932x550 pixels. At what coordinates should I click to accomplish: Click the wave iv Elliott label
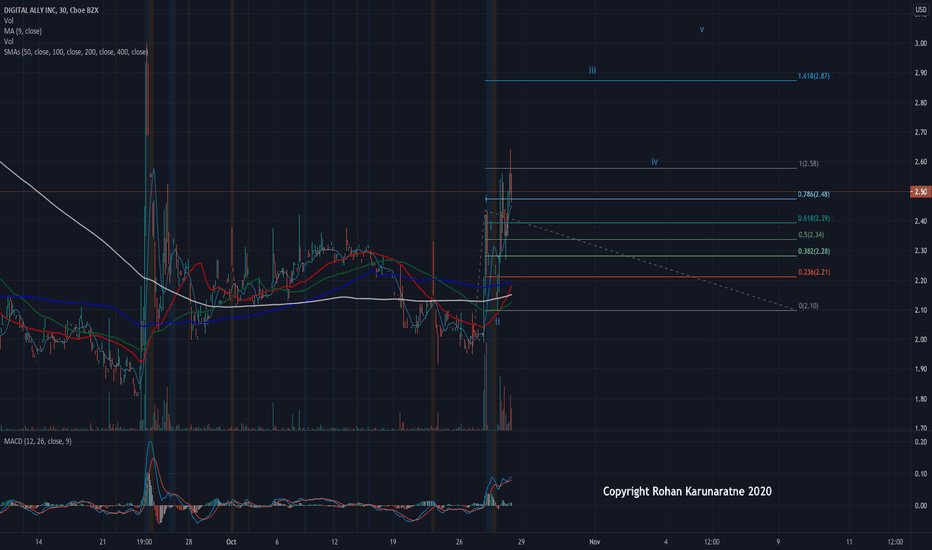pyautogui.click(x=654, y=161)
